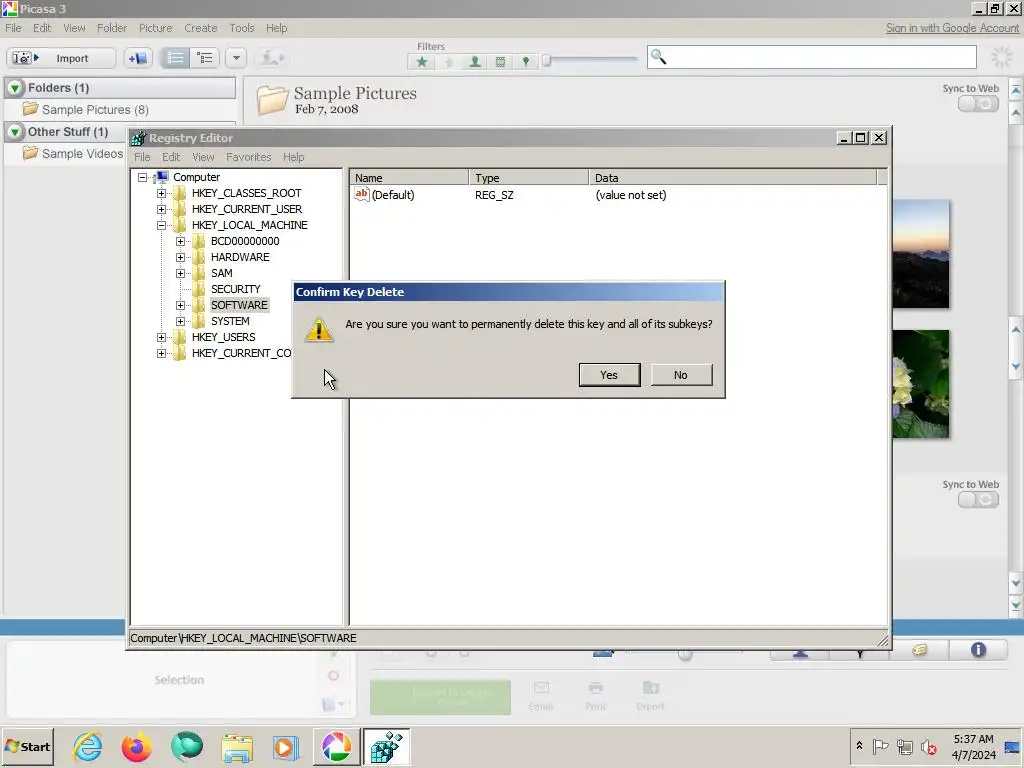Cancel deletion by clicking No

click(680, 375)
